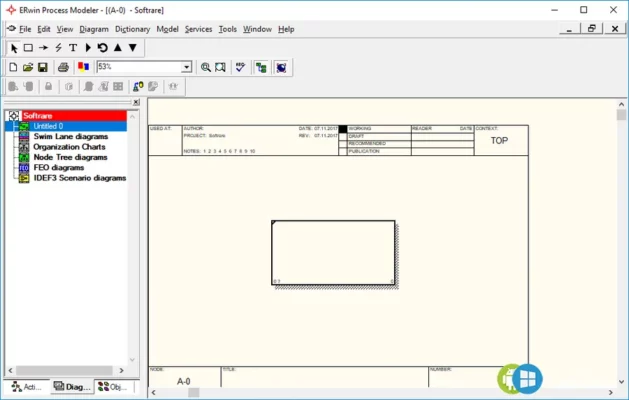Select Organization Charts in tree
Viewport: 629px width, 400px height.
click(69, 147)
